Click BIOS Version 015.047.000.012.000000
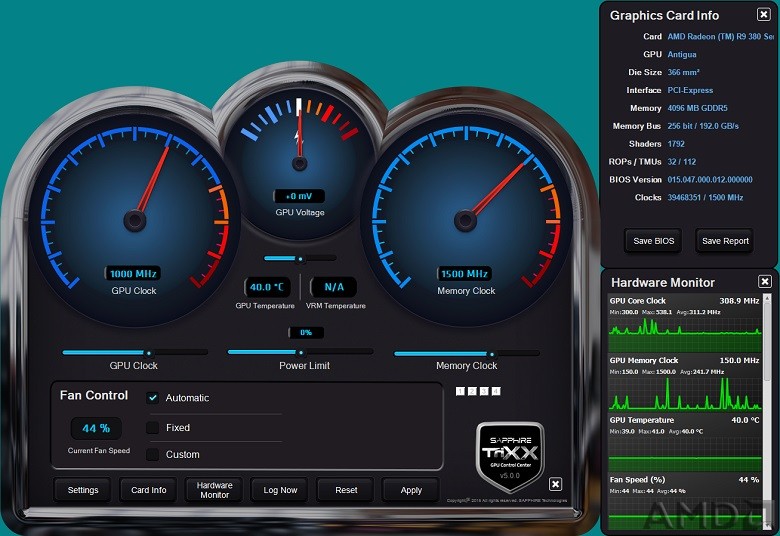This screenshot has height=536, width=780. coord(710,180)
